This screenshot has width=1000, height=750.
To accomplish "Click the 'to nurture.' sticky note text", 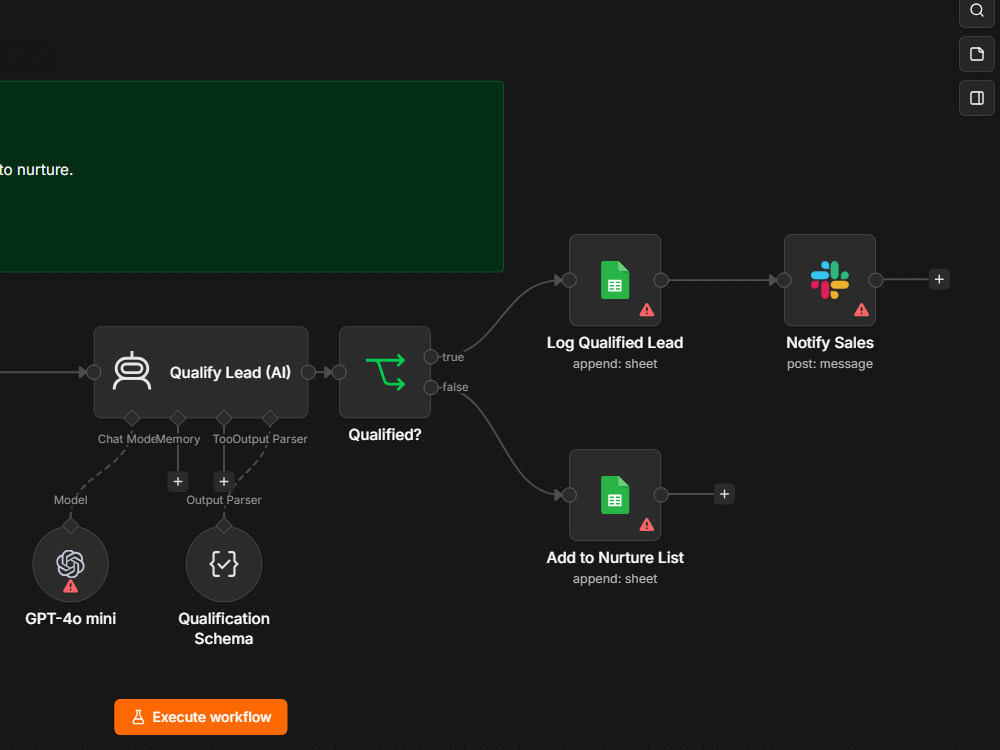I will [36, 170].
